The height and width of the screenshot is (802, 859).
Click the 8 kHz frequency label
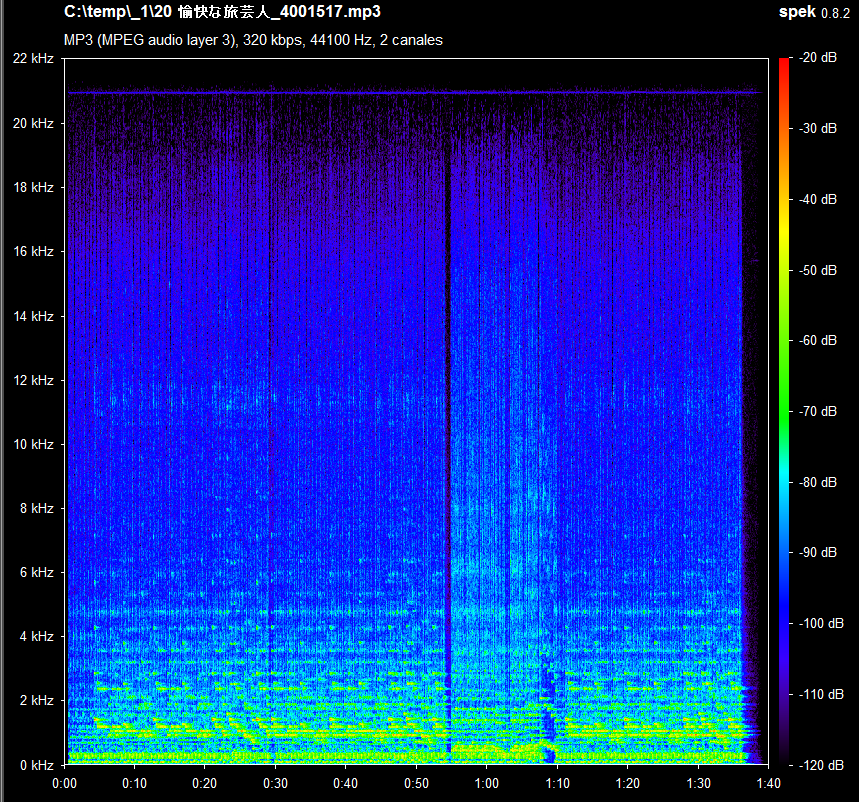(37, 508)
